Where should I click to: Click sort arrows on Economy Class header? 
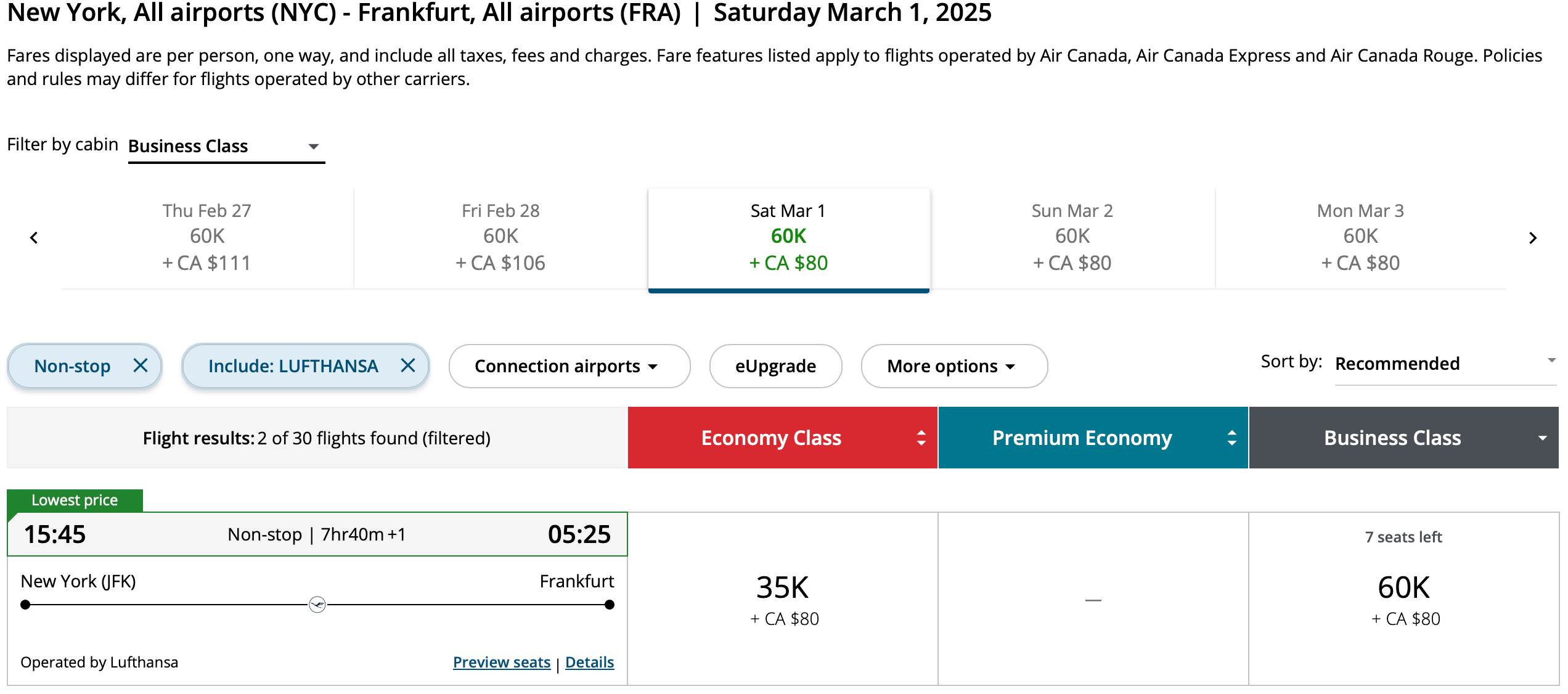pos(921,438)
